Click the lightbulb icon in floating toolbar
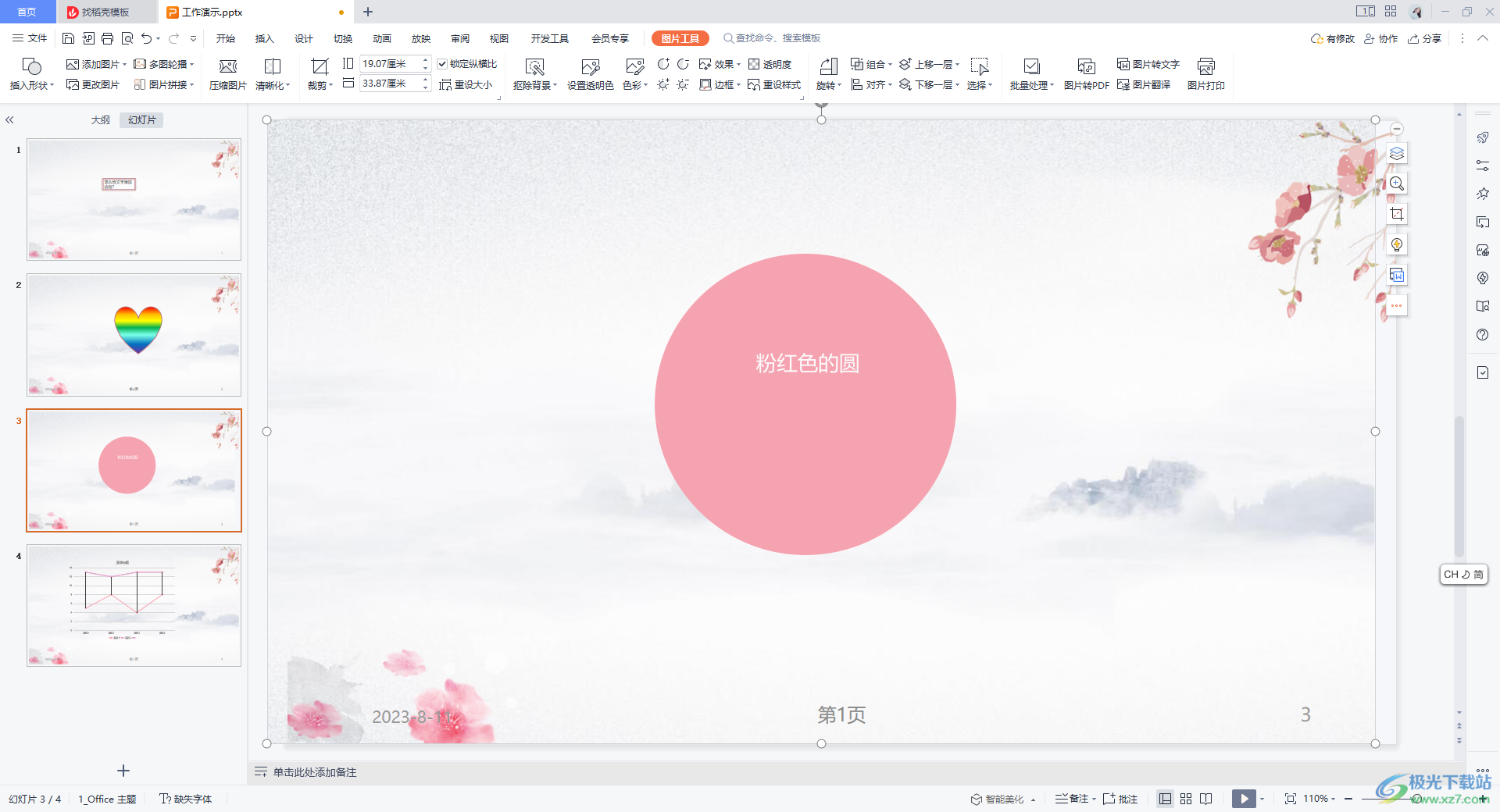This screenshot has height=812, width=1500. point(1397,244)
